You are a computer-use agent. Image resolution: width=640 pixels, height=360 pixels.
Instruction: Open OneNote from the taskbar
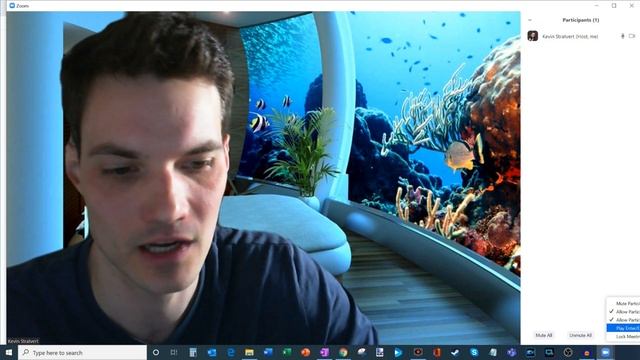(324, 352)
